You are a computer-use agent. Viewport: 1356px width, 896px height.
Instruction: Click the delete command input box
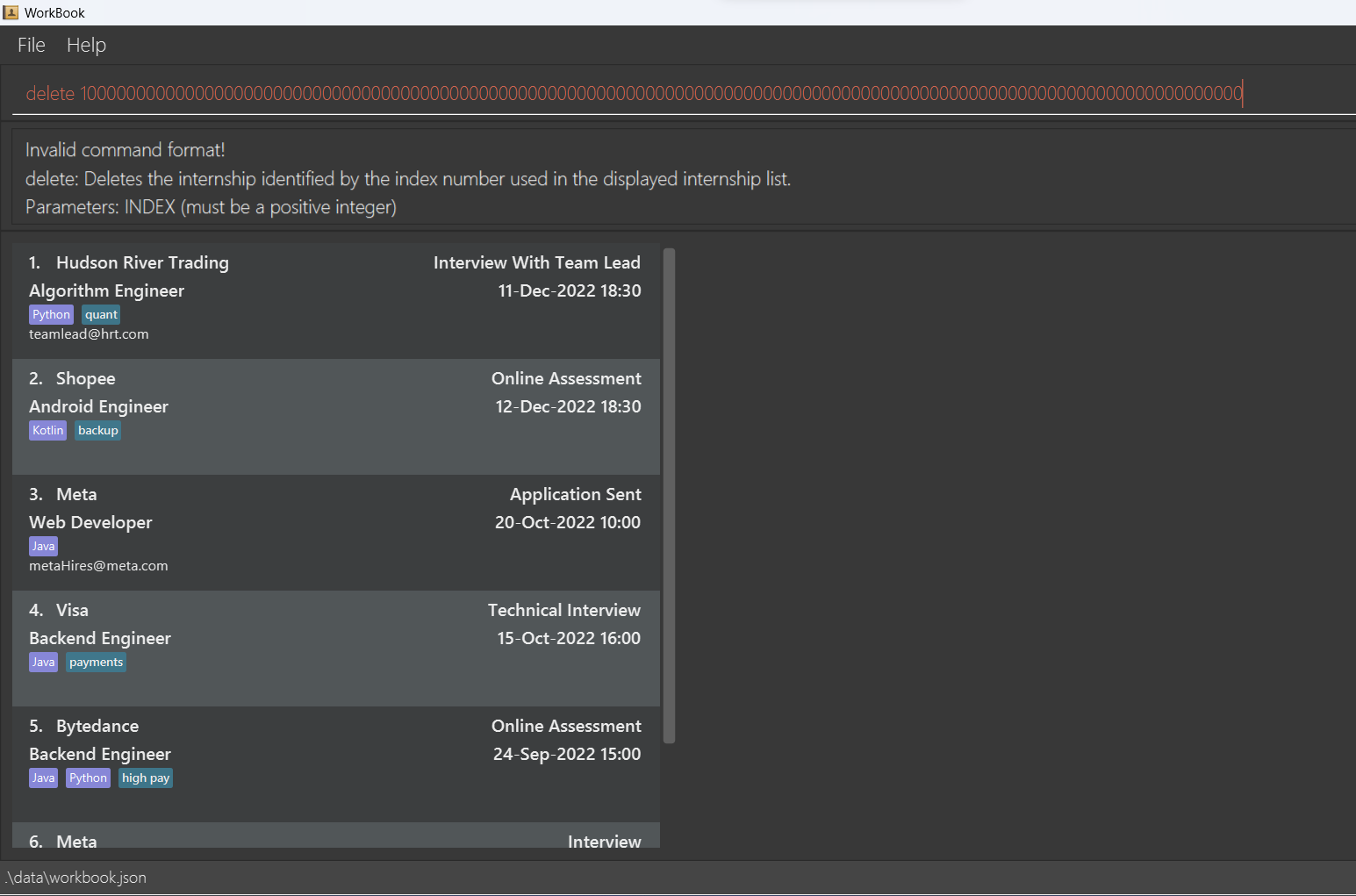685,93
